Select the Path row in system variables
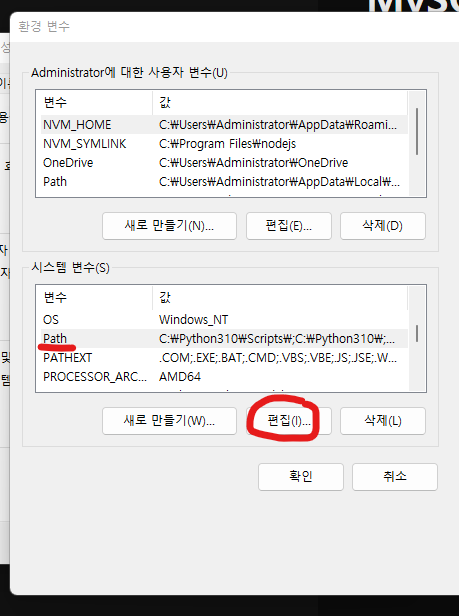 224,339
